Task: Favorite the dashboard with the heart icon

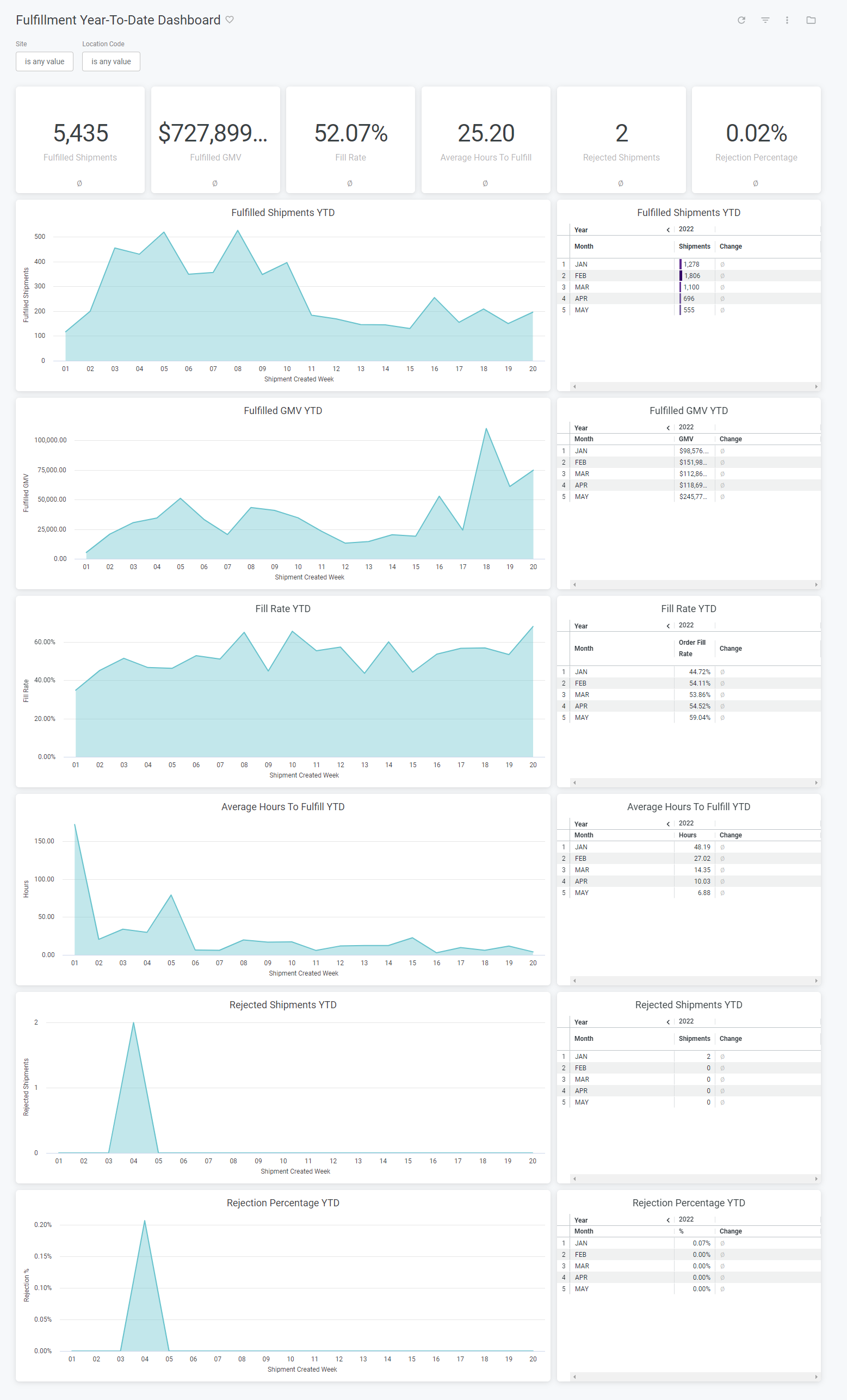Action: [x=230, y=20]
